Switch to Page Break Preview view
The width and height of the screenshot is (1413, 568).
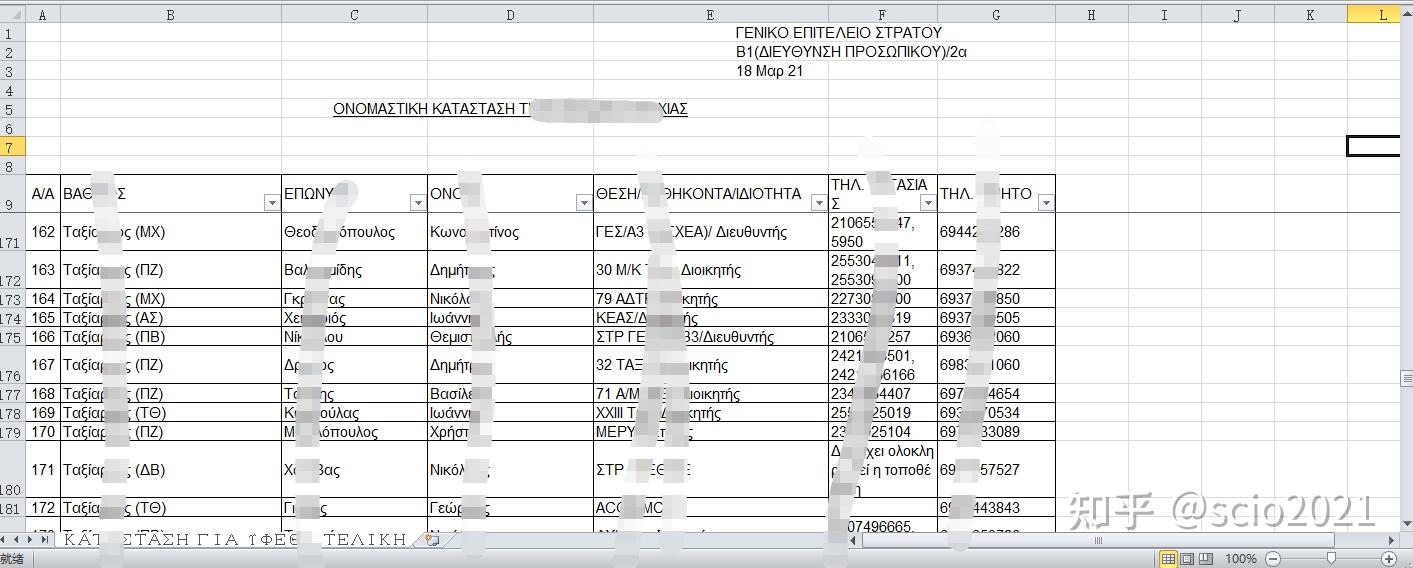click(x=1204, y=558)
